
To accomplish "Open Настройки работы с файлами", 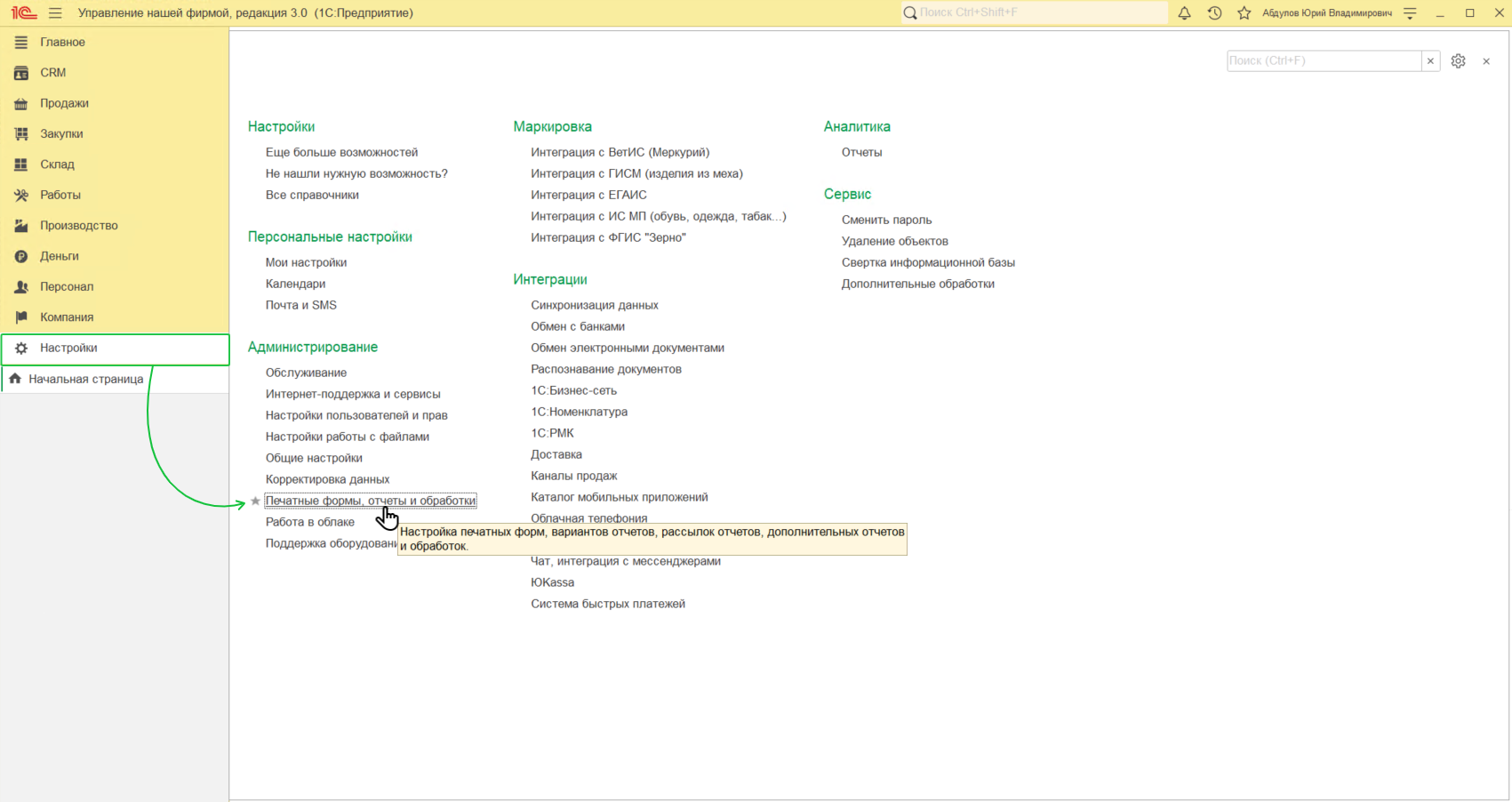I will coord(348,437).
